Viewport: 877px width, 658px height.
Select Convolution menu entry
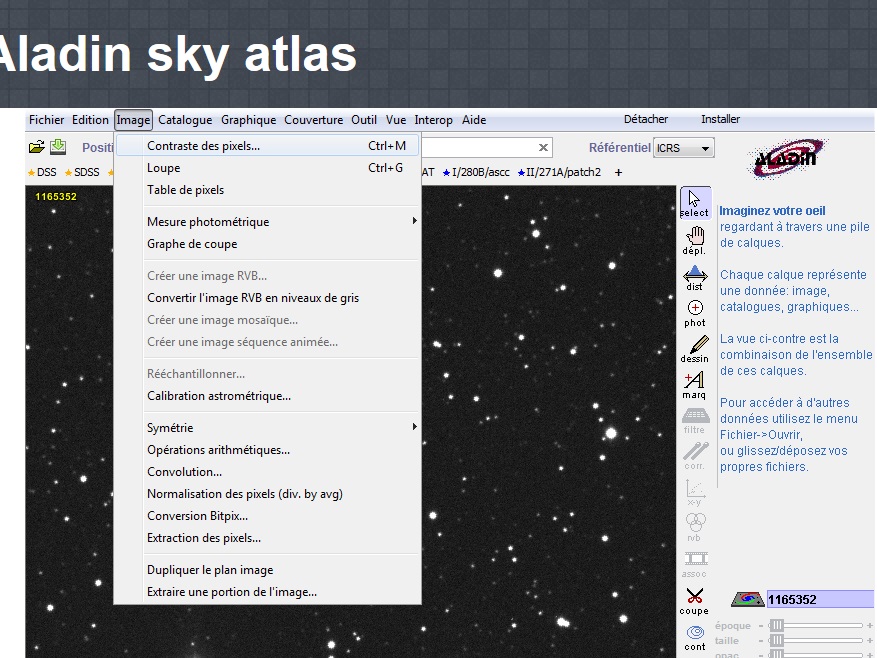click(x=267, y=472)
